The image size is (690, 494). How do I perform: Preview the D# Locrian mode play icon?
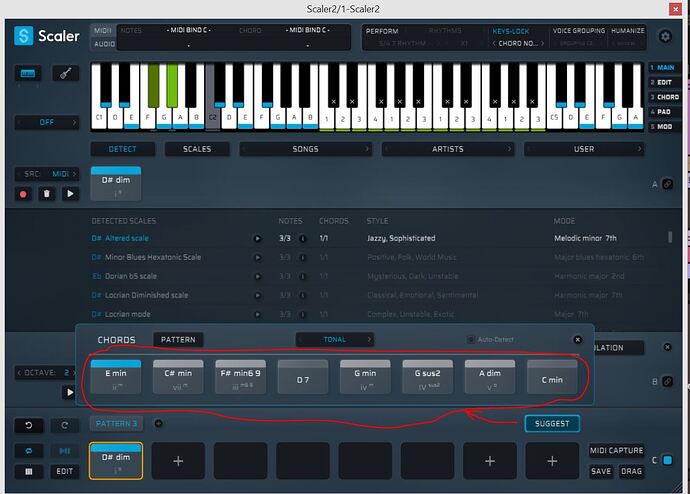pos(257,315)
